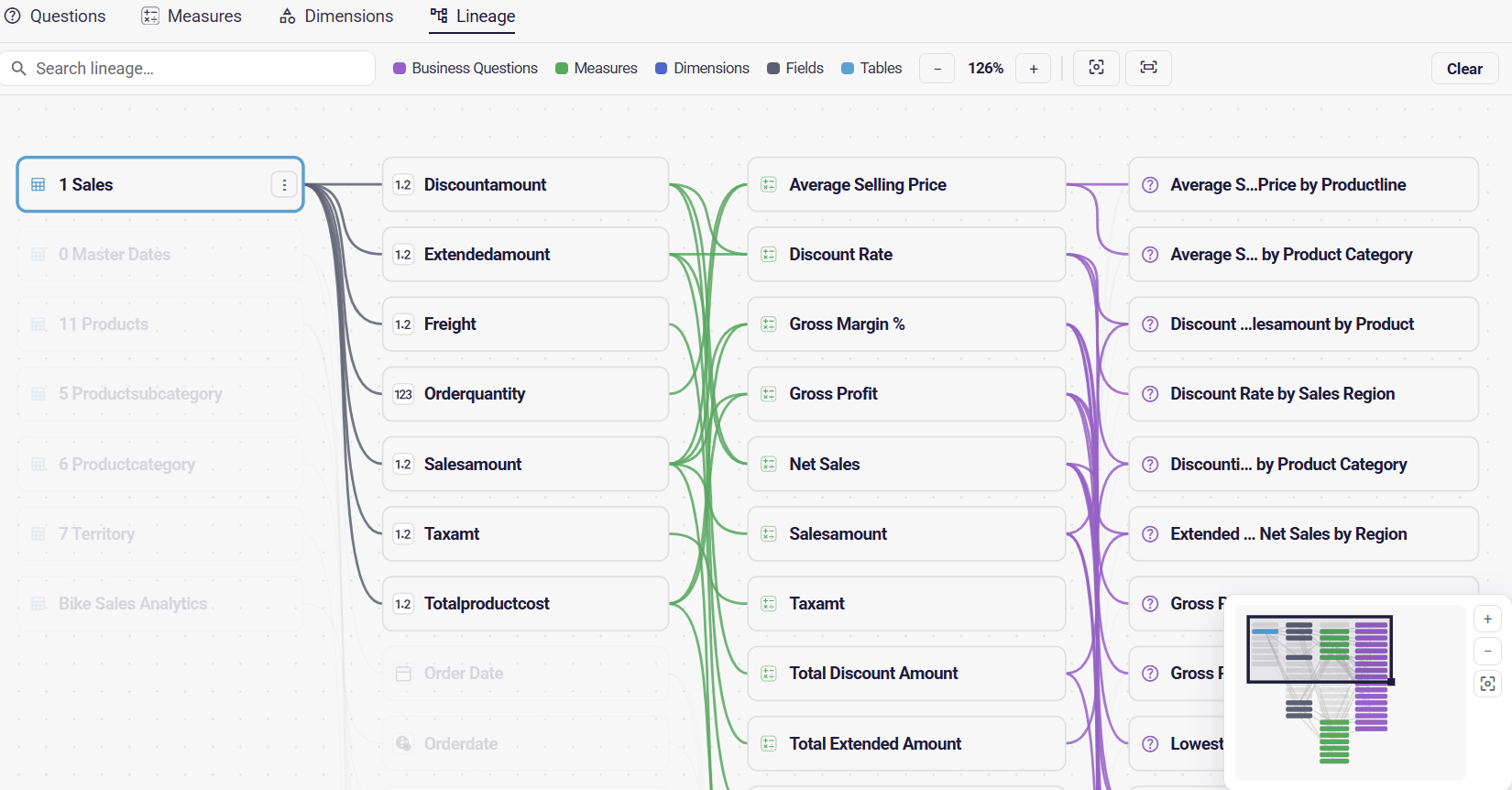
Task: Click the Discountamount field type icon
Action: pos(403,185)
